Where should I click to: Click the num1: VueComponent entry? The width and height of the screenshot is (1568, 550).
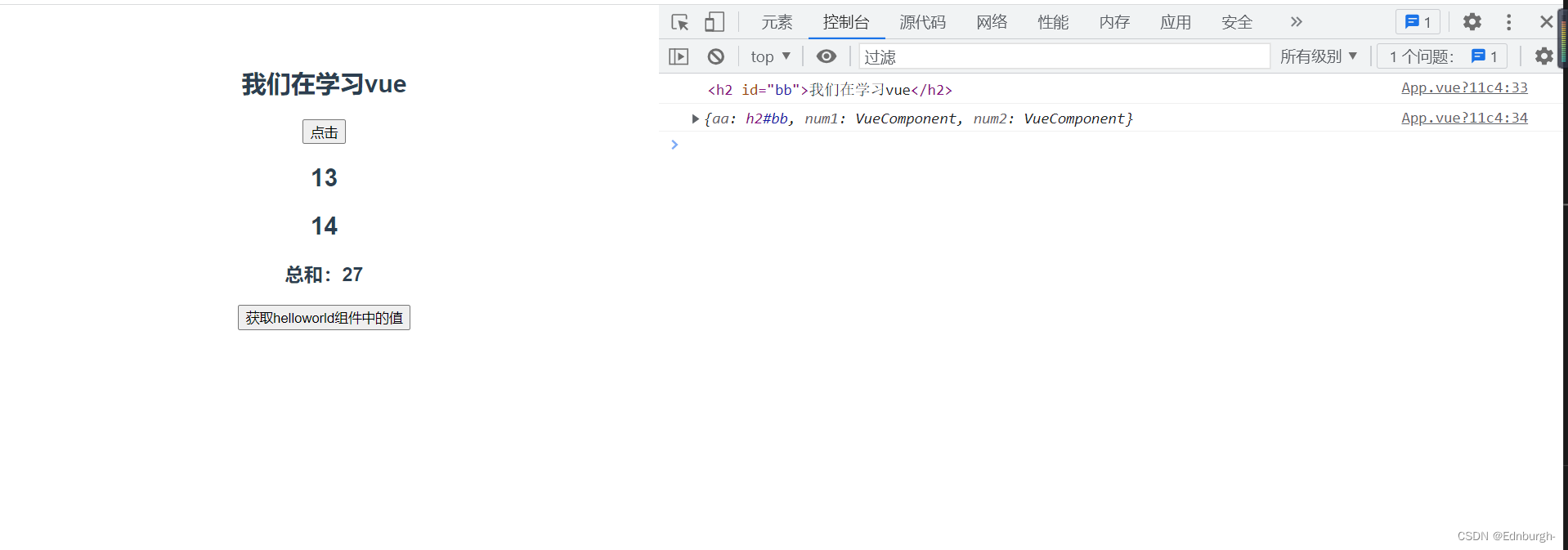(x=880, y=118)
